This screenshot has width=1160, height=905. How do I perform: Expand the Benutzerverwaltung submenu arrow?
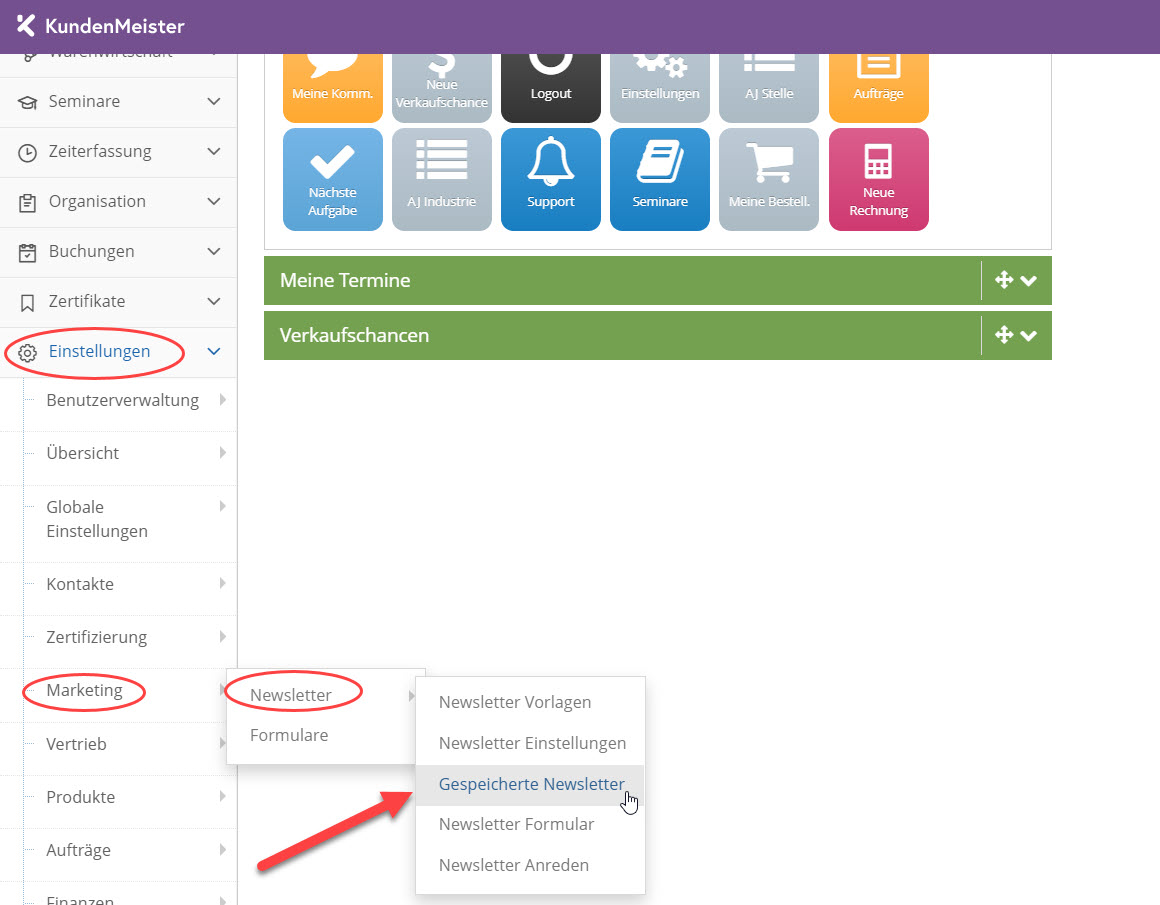click(223, 400)
